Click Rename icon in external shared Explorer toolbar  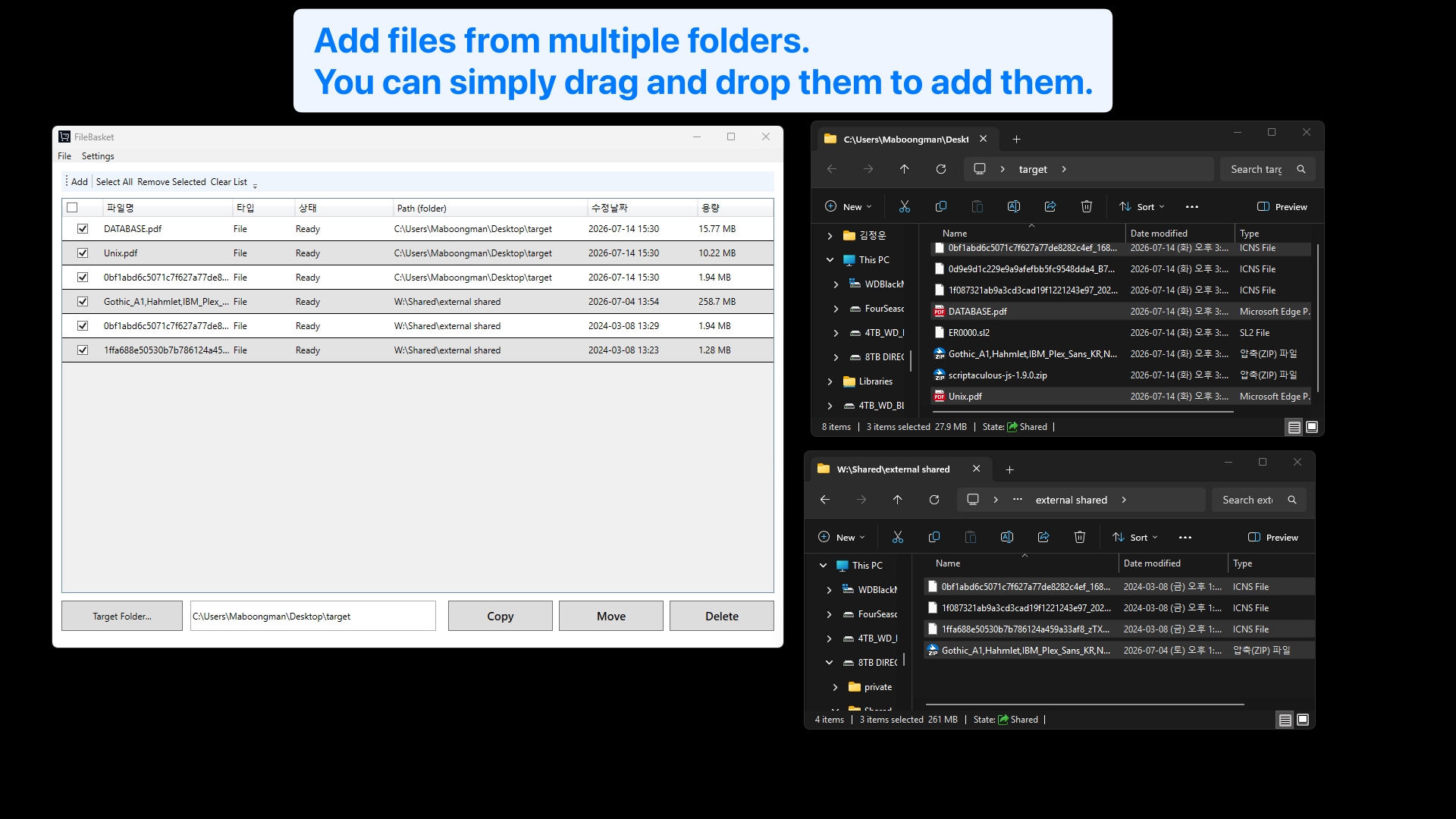click(x=1007, y=537)
